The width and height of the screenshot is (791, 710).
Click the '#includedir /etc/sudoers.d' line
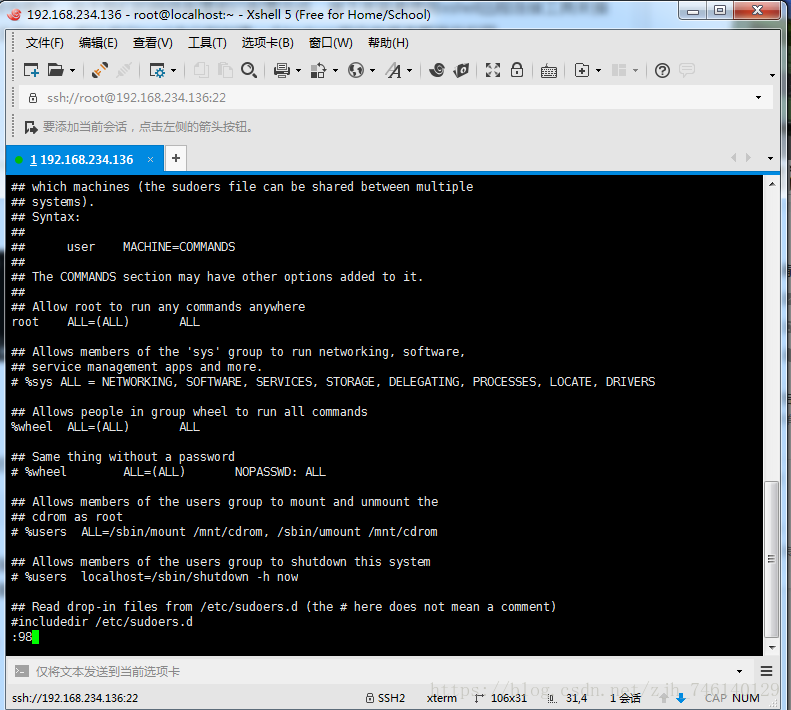click(x=102, y=622)
